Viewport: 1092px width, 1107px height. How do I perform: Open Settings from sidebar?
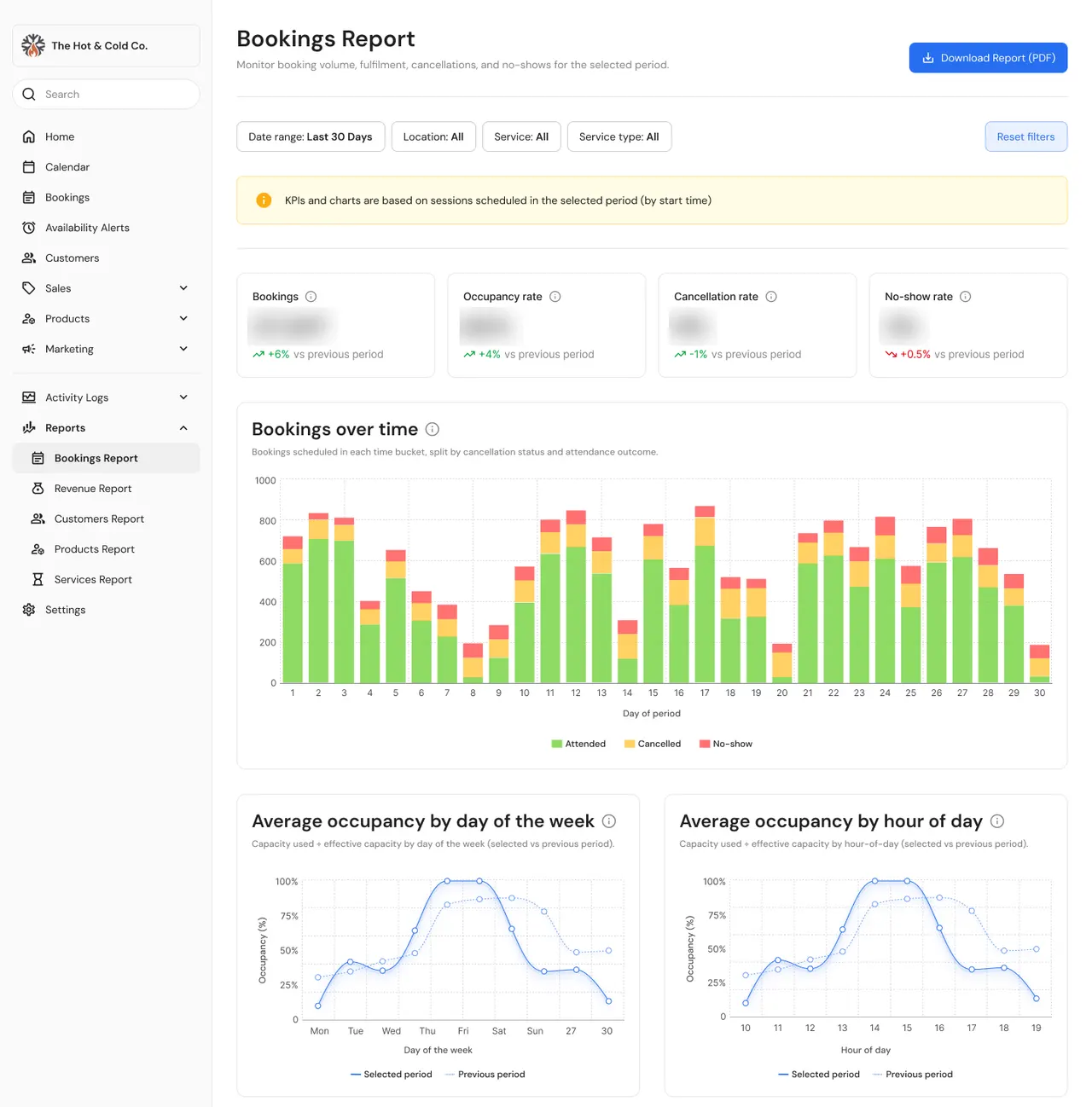coord(106,610)
